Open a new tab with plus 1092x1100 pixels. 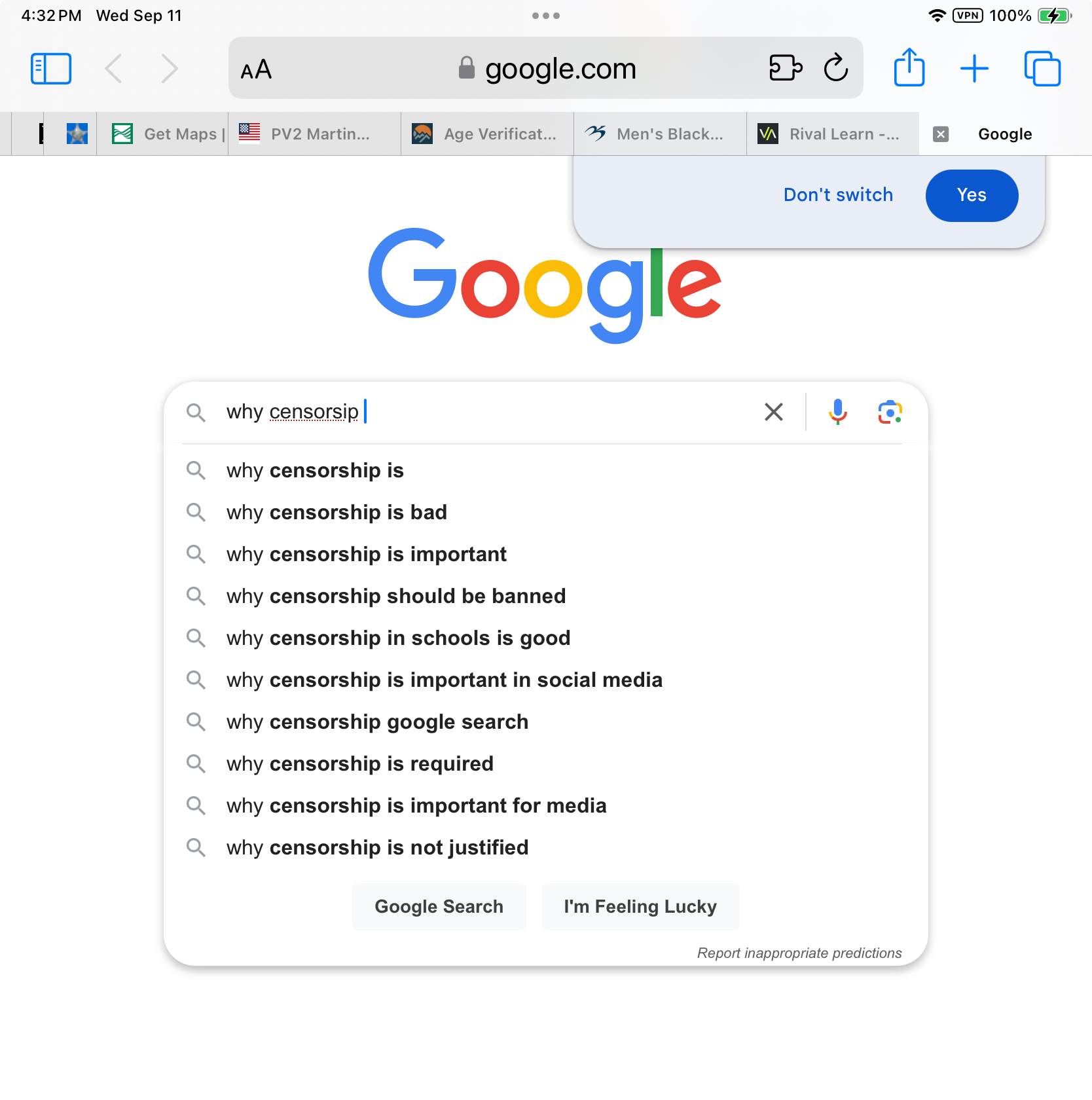pos(974,69)
